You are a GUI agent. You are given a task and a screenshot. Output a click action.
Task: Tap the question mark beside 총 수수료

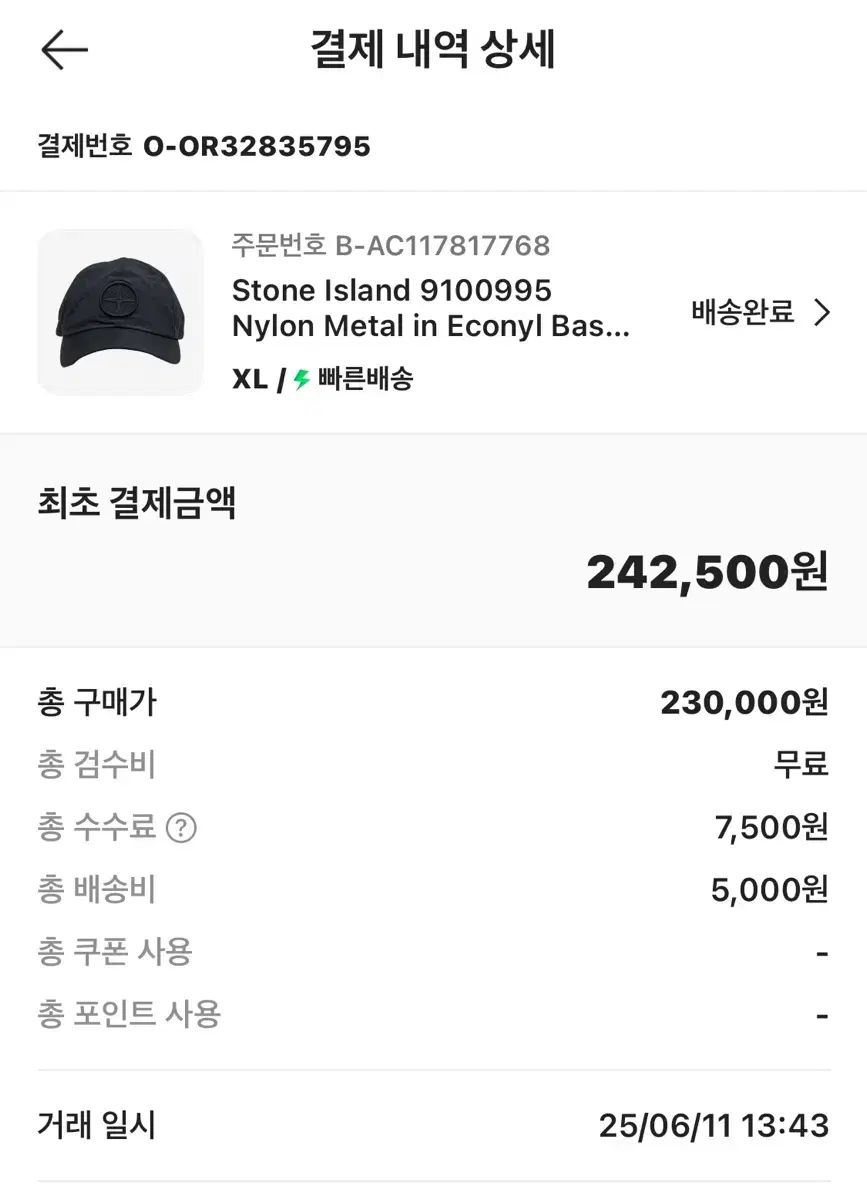[x=181, y=828]
